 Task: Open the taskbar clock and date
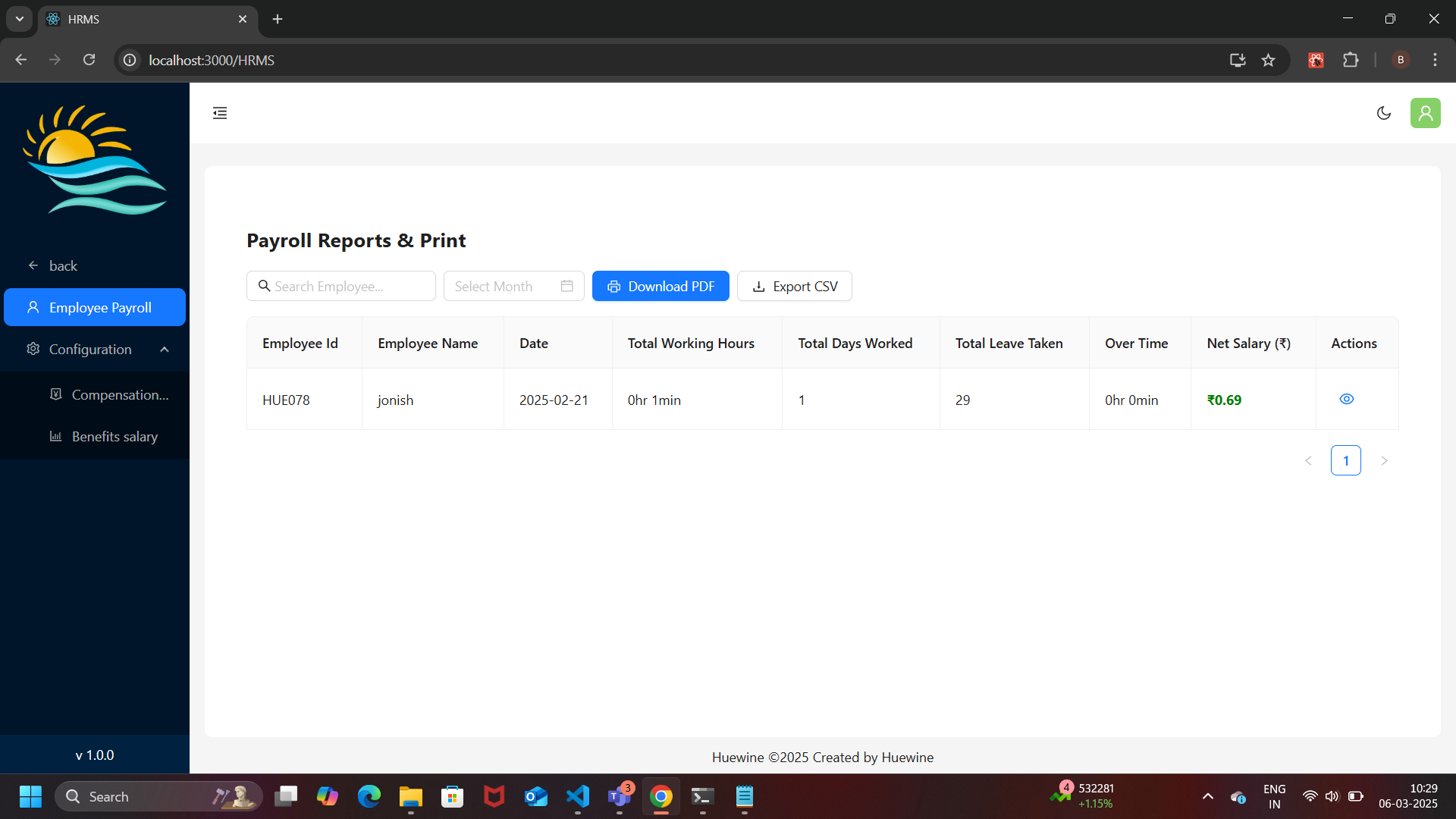[x=1408, y=796]
